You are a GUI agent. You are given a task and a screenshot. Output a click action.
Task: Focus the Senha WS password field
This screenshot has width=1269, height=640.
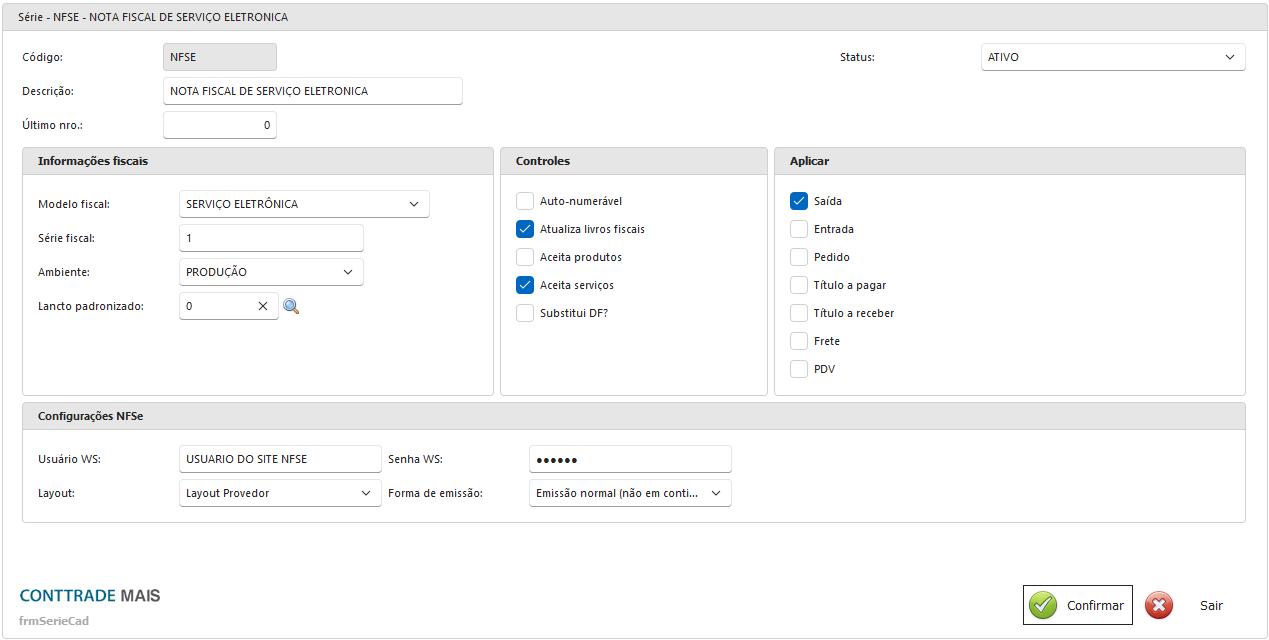click(x=630, y=459)
